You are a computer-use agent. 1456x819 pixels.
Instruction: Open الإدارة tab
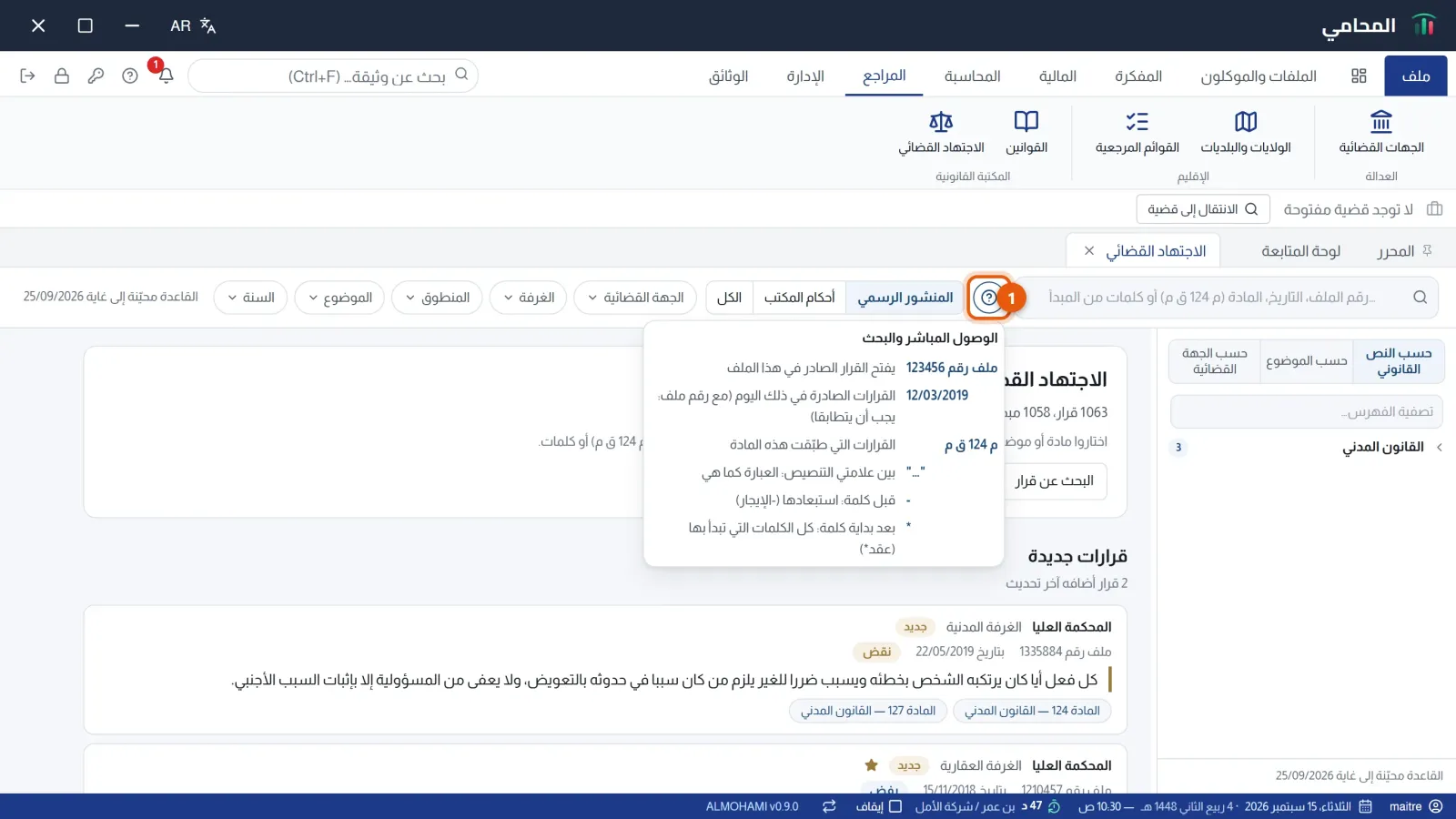(x=805, y=76)
